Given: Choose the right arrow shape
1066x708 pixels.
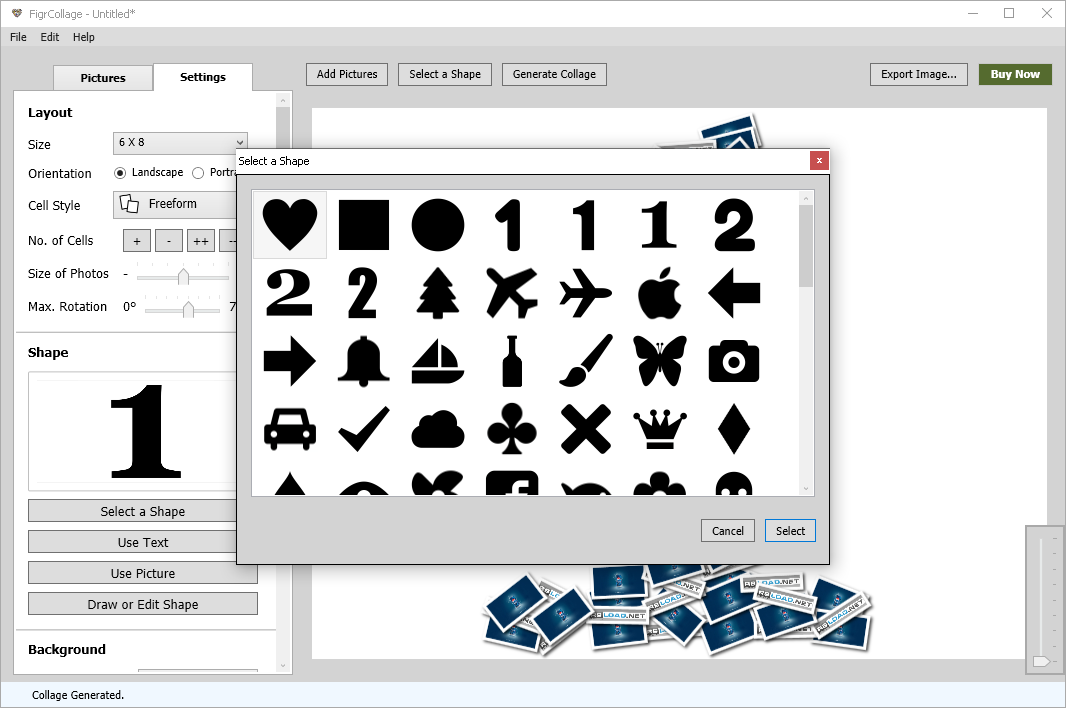Looking at the screenshot, I should click(x=290, y=361).
